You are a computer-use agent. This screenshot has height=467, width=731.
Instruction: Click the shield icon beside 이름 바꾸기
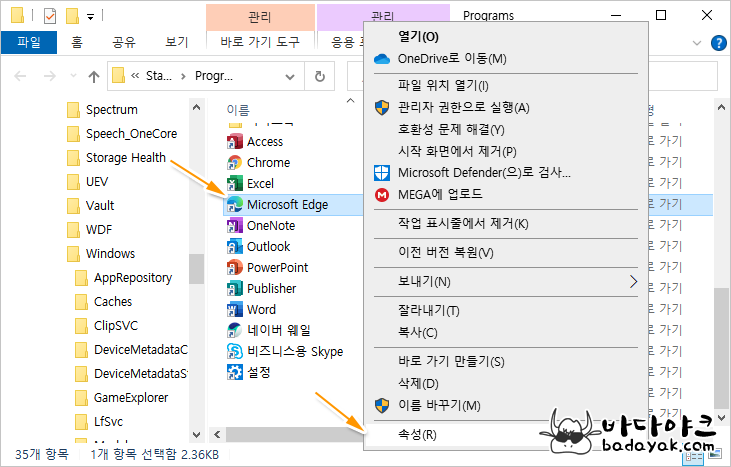pyautogui.click(x=382, y=405)
